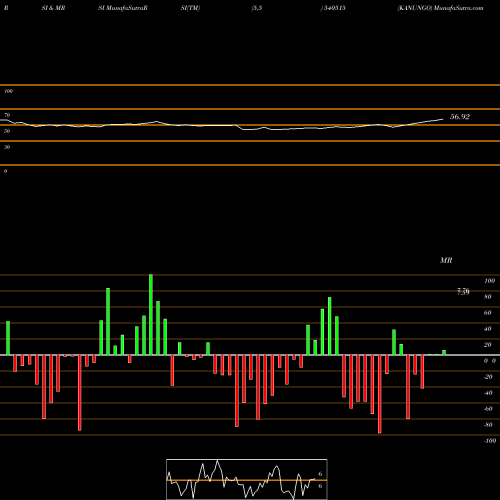
Task: Click the MR axis -80 label
Action: [x=488, y=425]
